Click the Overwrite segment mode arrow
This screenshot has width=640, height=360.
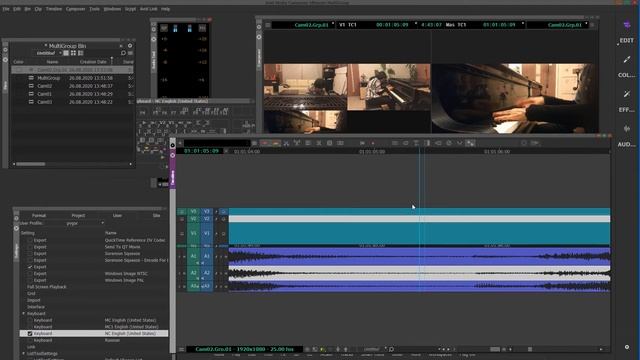click(276, 143)
